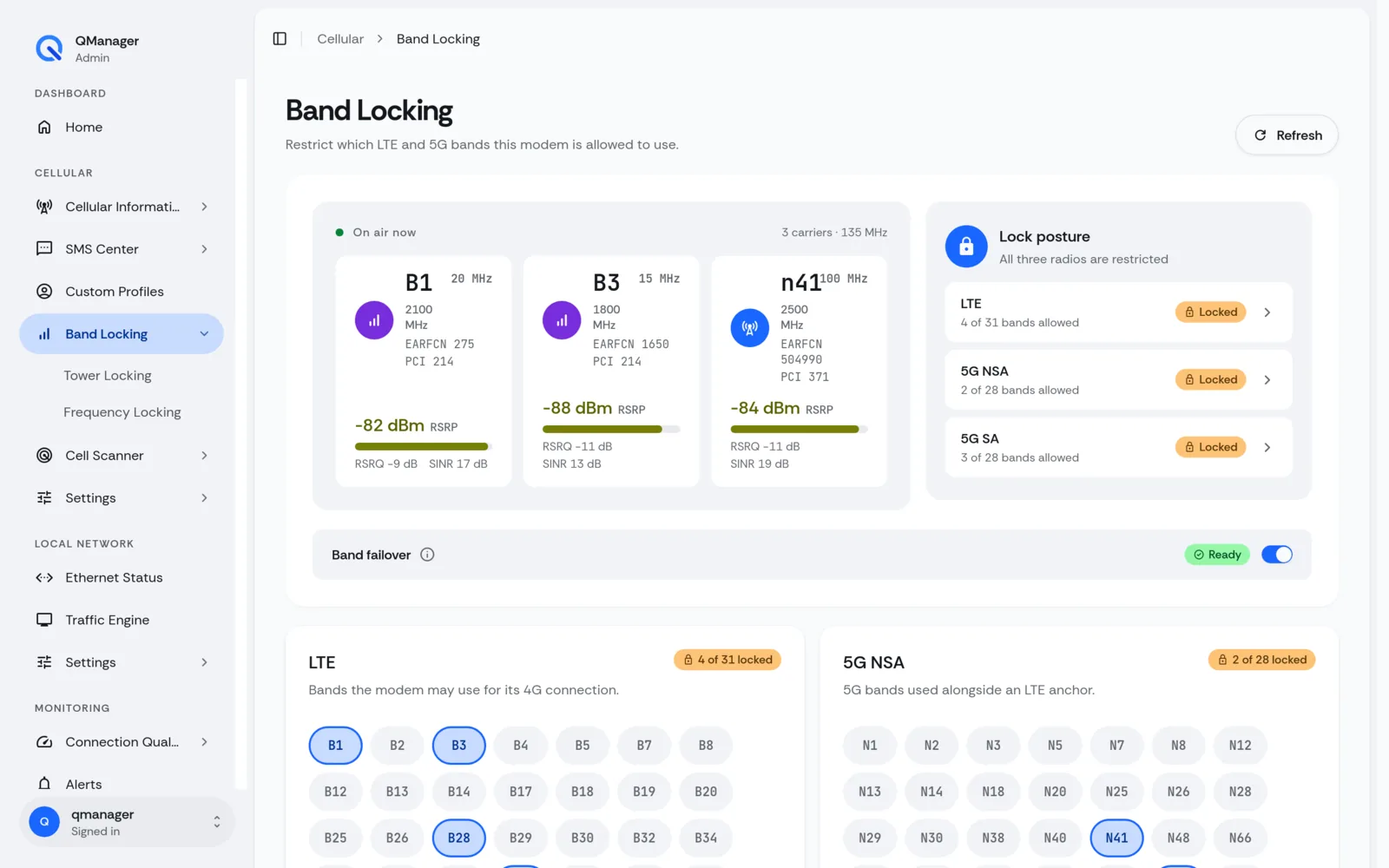The width and height of the screenshot is (1389, 868).
Task: Unlock LTE band B1 chip
Action: pyautogui.click(x=336, y=746)
